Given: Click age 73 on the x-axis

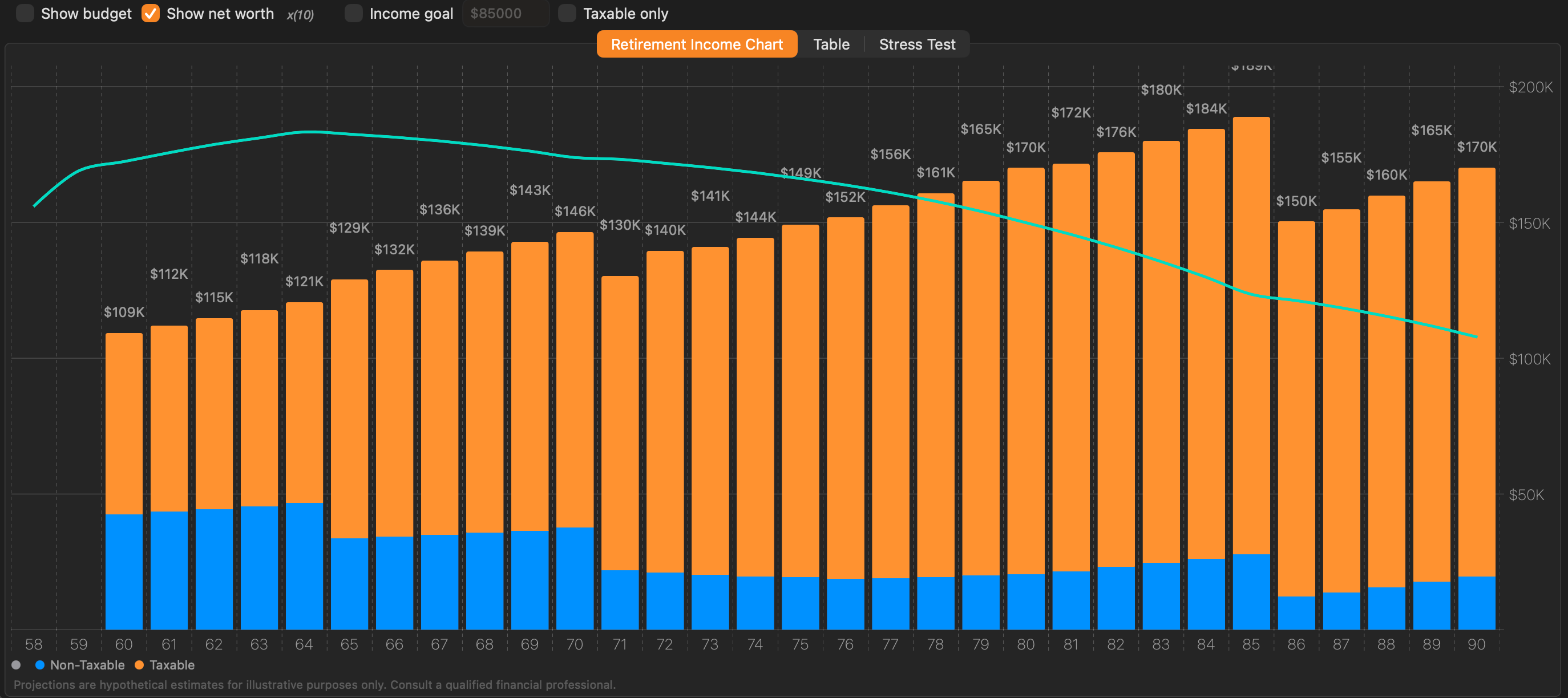Looking at the screenshot, I should tap(710, 644).
